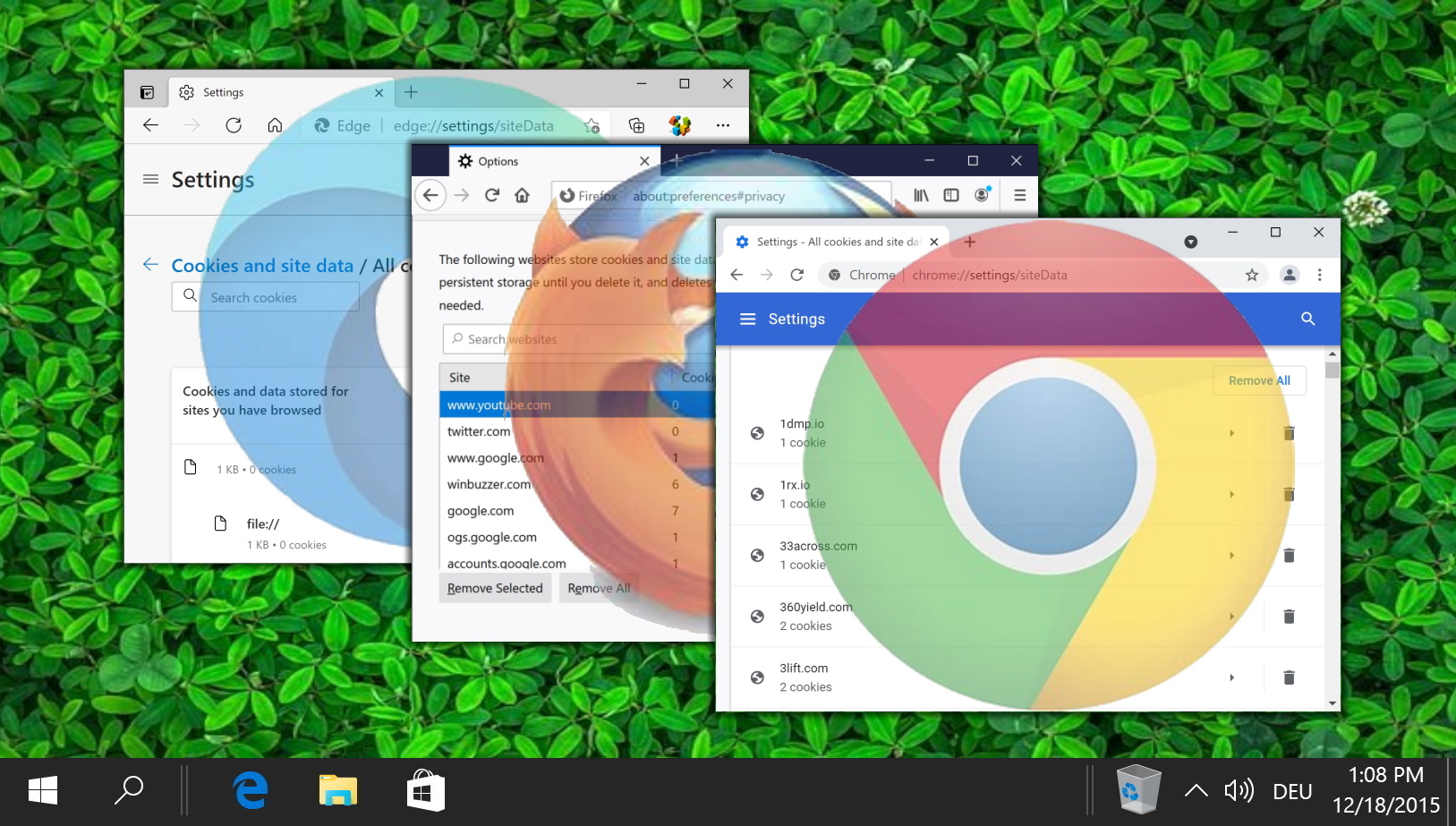This screenshot has width=1456, height=826.
Task: Go back in Chrome window
Action: tap(737, 275)
